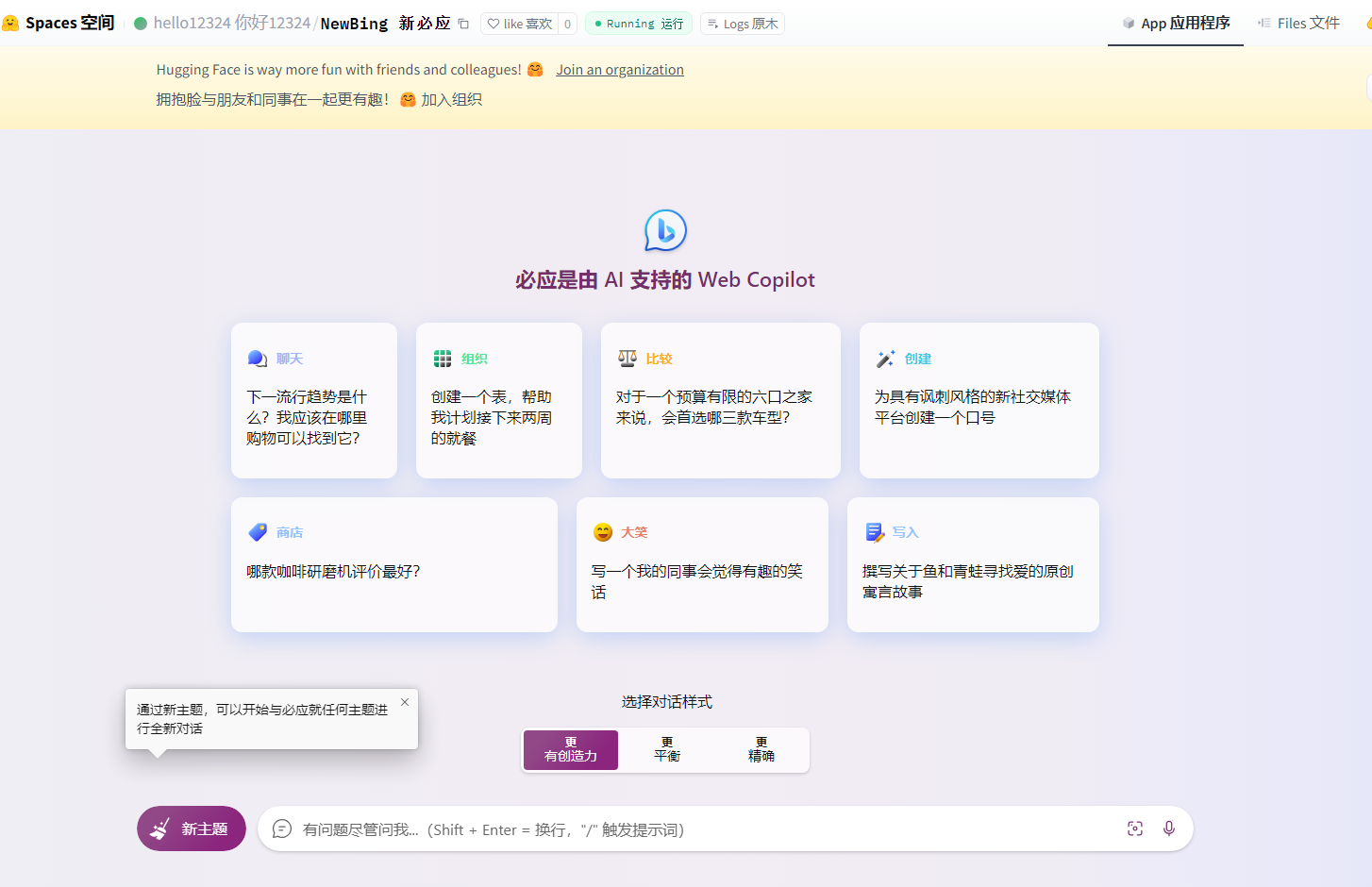Screen dimensions: 1372x887
Task: Click the microphone voice input icon
Action: click(1168, 828)
